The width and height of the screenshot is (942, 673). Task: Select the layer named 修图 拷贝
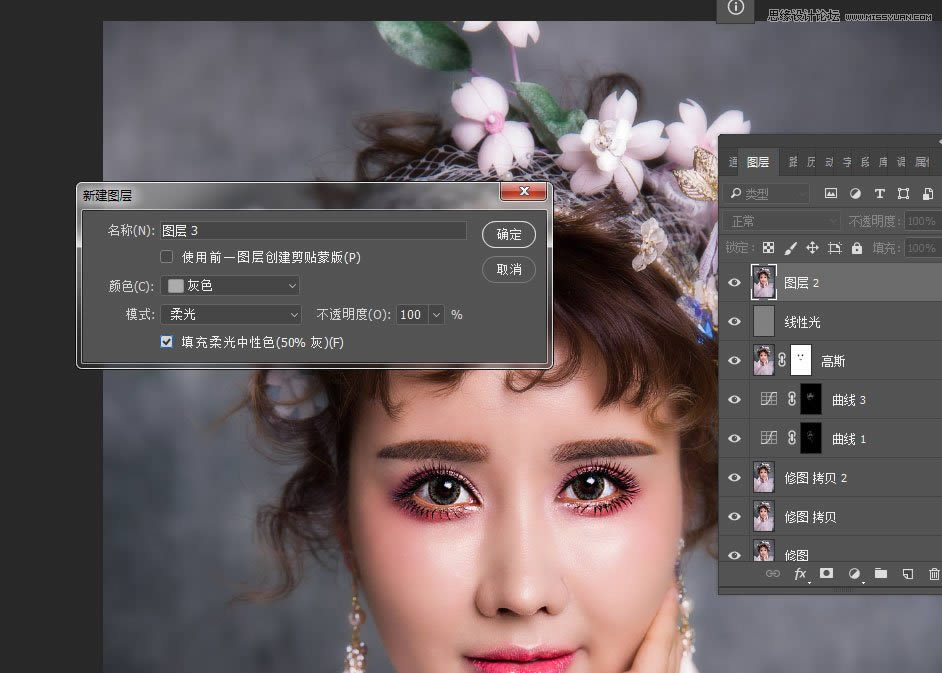pos(810,517)
